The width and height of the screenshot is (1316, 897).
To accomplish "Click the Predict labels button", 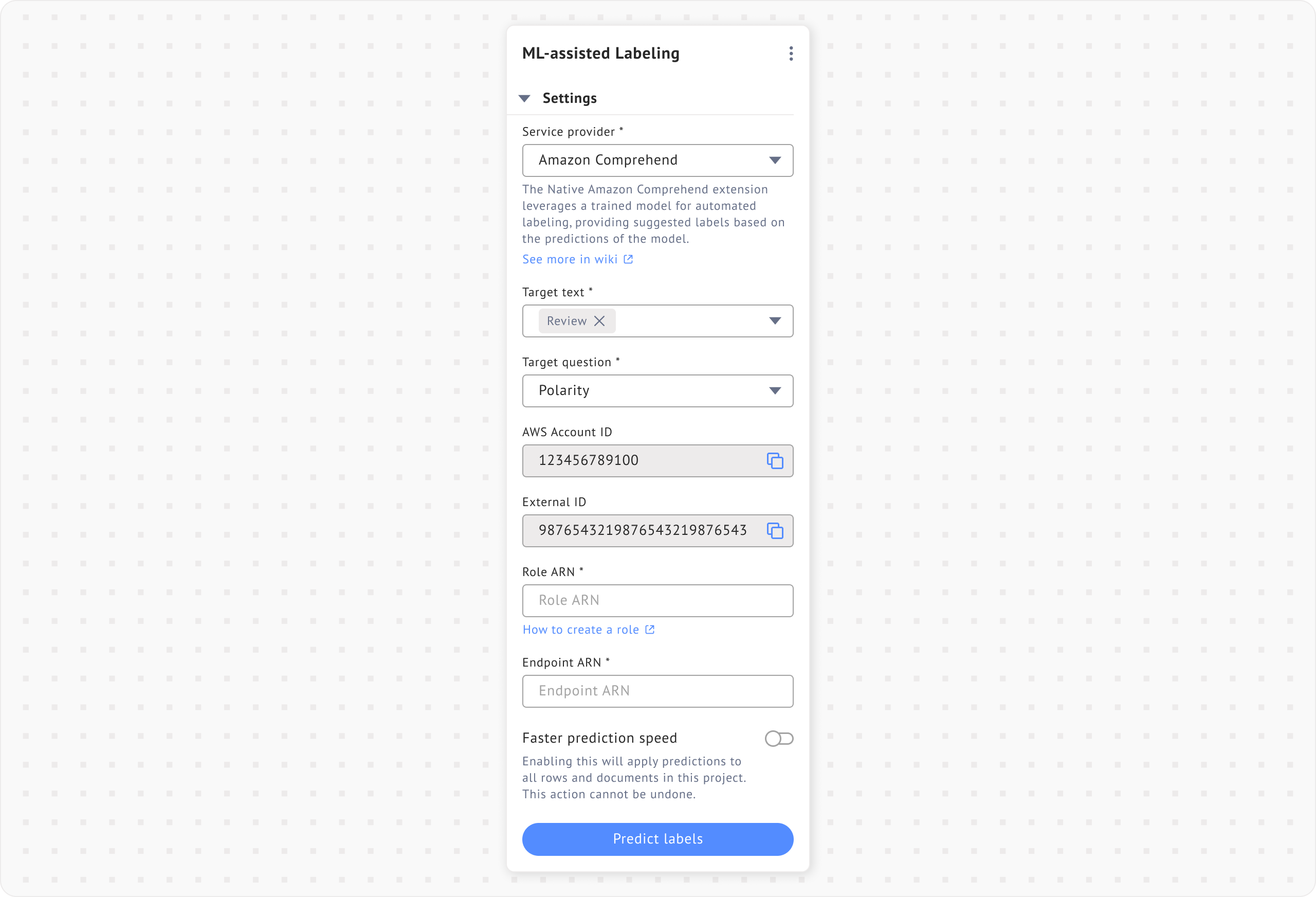I will [x=657, y=839].
